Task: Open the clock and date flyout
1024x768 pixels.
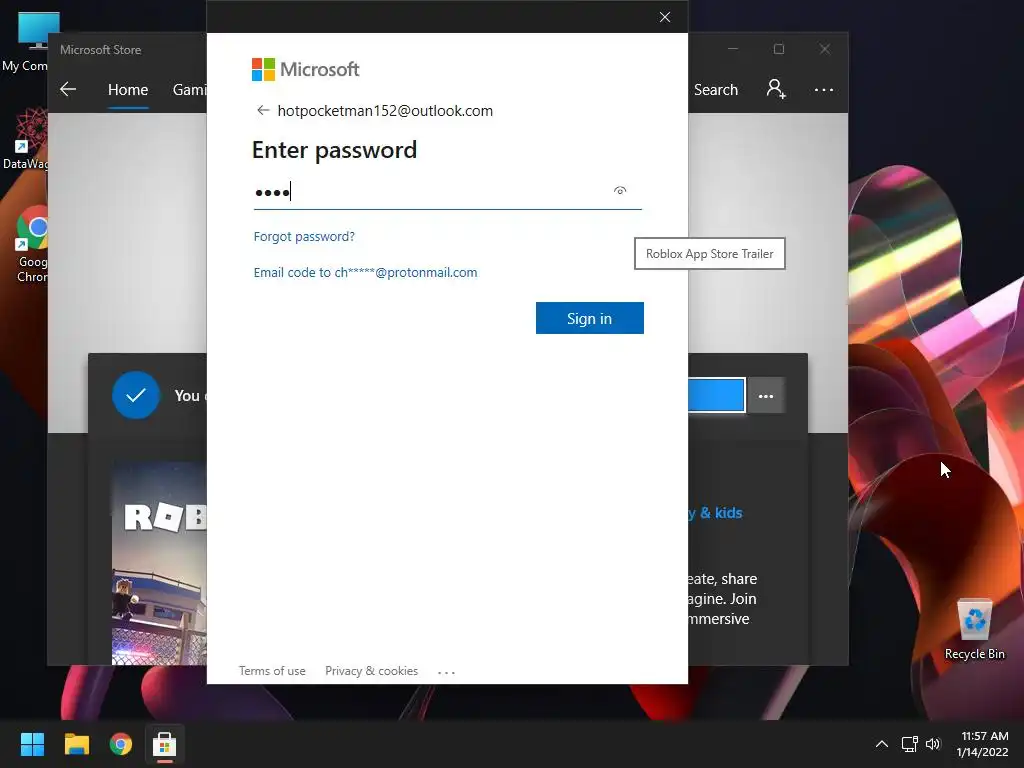Action: [x=983, y=744]
